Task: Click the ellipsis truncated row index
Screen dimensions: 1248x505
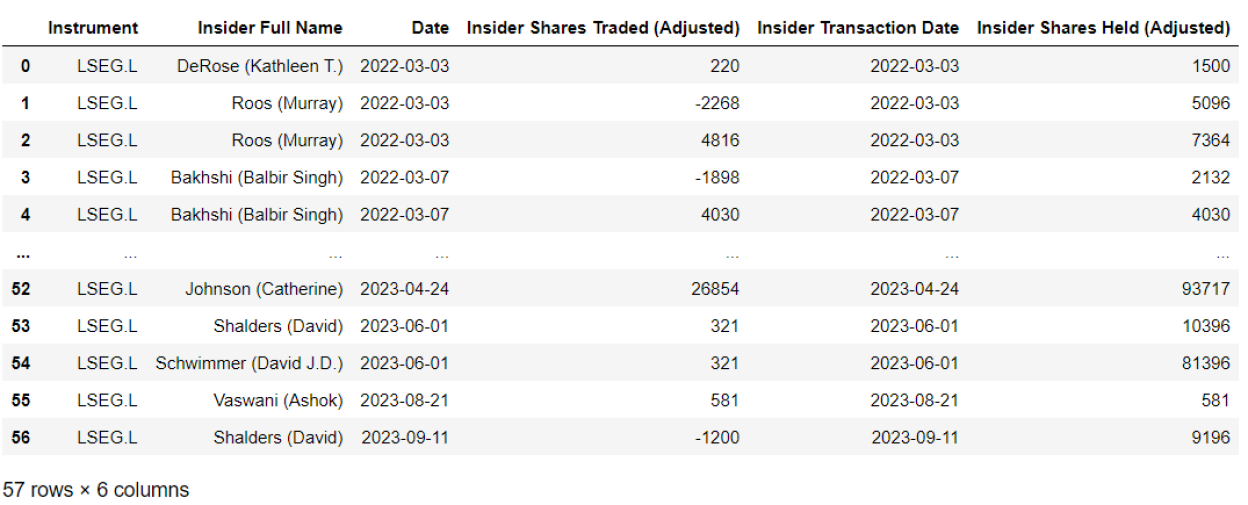Action: pyautogui.click(x=24, y=254)
